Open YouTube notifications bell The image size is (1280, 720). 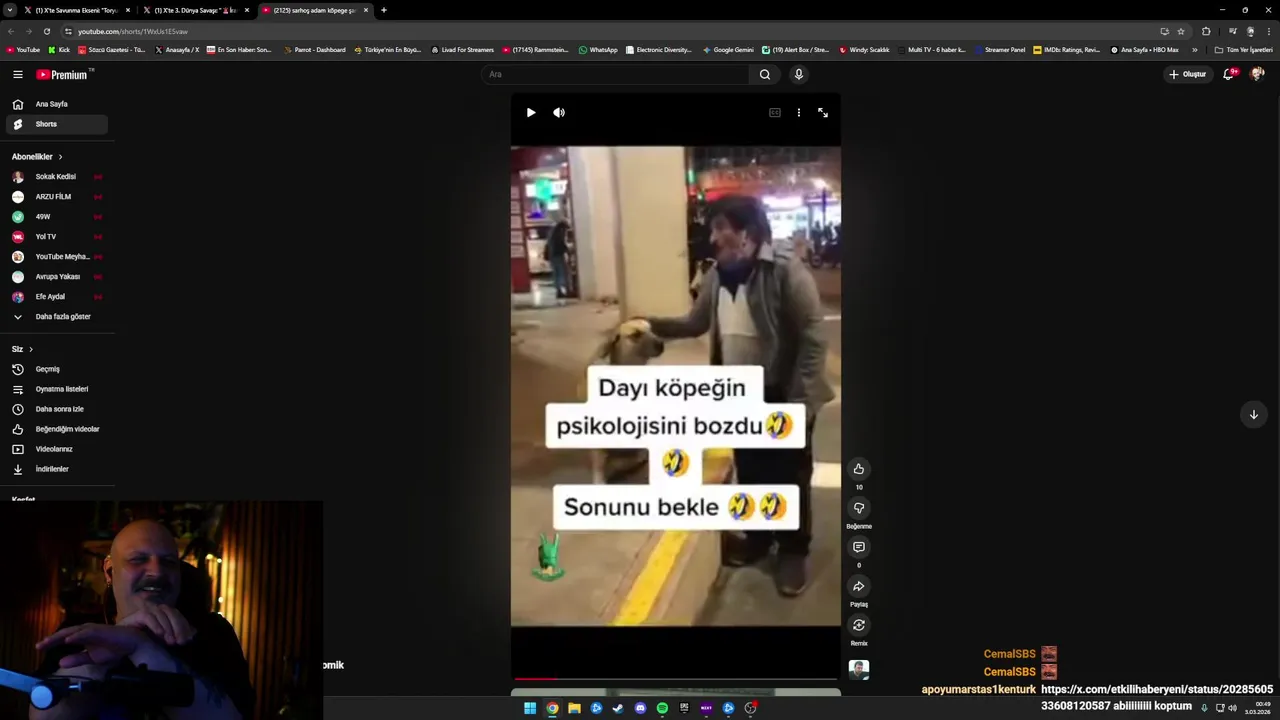tap(1229, 74)
